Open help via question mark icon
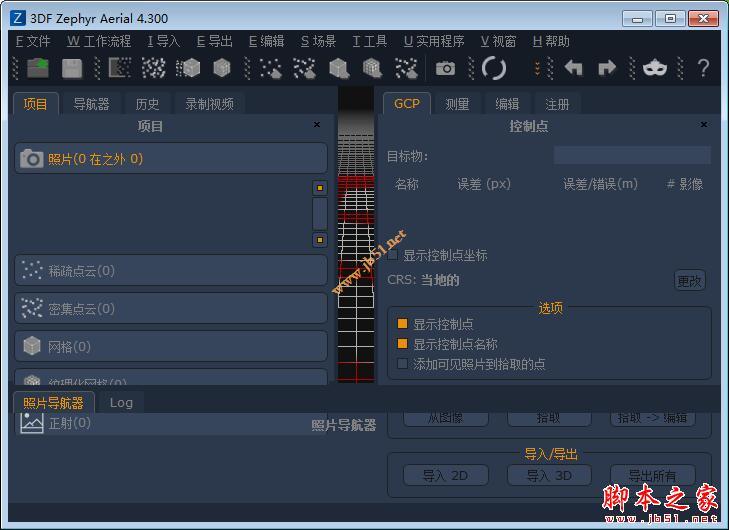The height and width of the screenshot is (530, 729). pyautogui.click(x=703, y=68)
